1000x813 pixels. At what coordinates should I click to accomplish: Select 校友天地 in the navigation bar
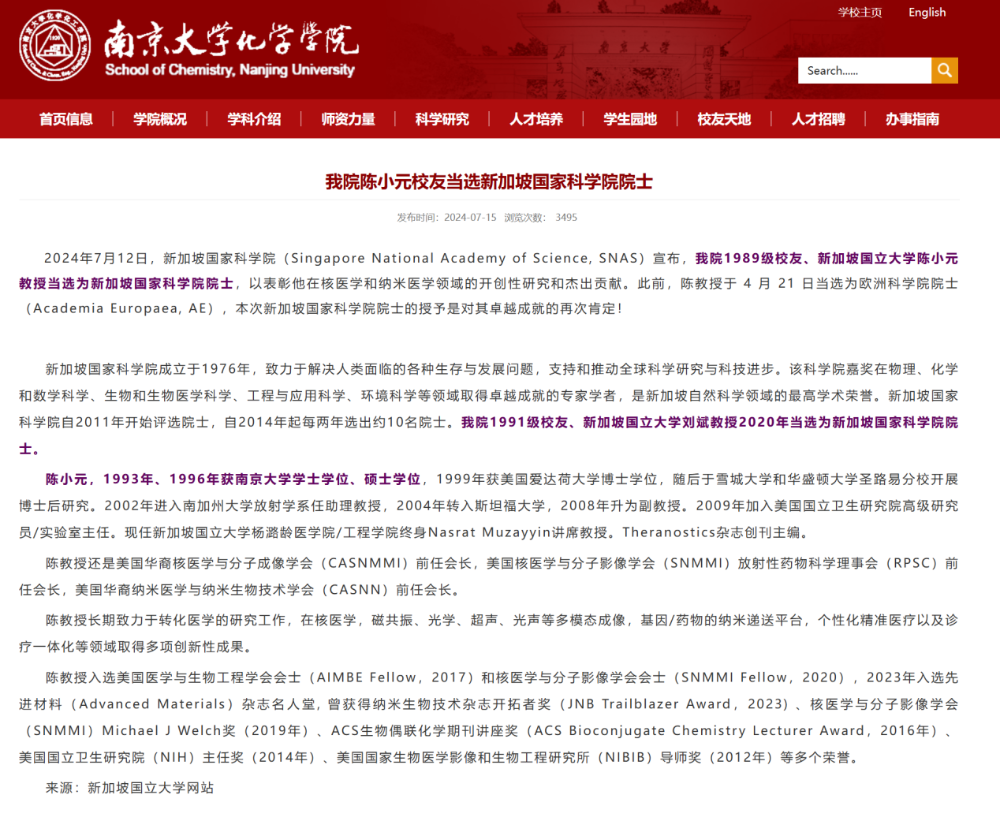tap(724, 119)
